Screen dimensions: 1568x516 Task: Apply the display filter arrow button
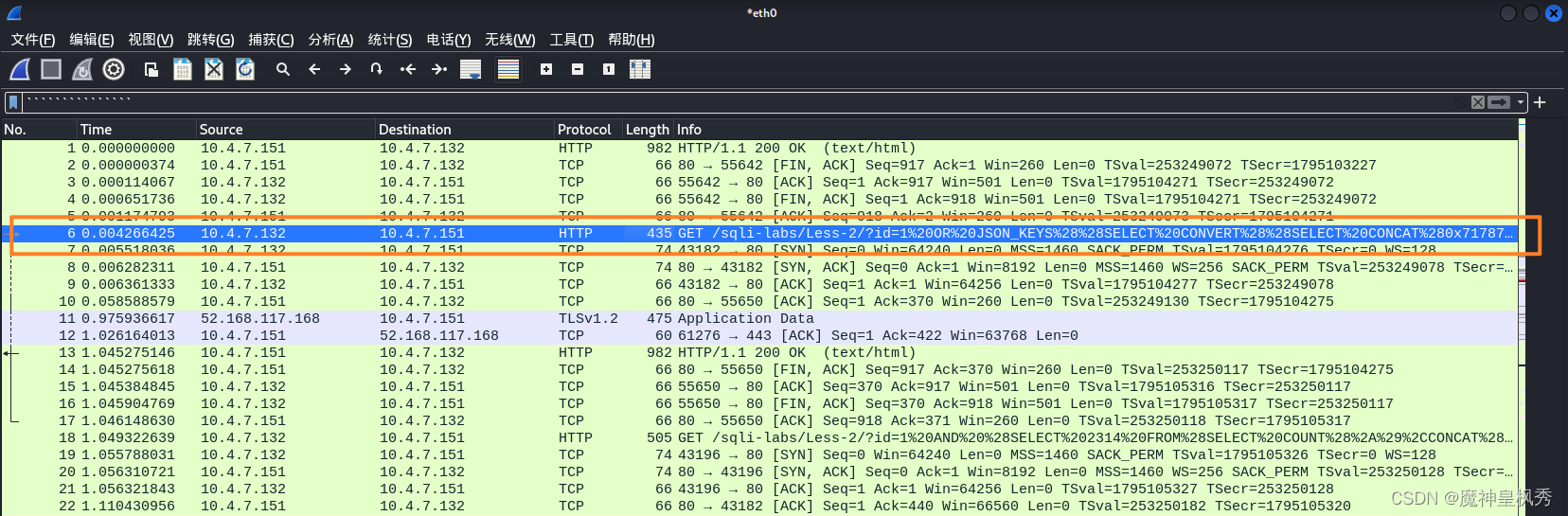(1500, 102)
